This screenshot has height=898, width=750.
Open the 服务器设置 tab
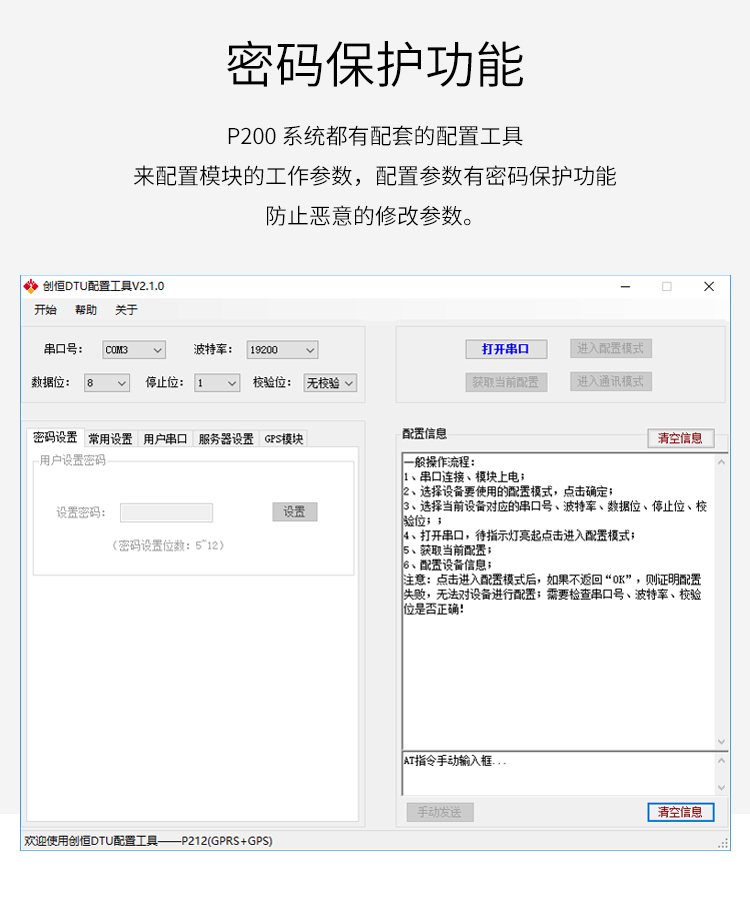226,438
